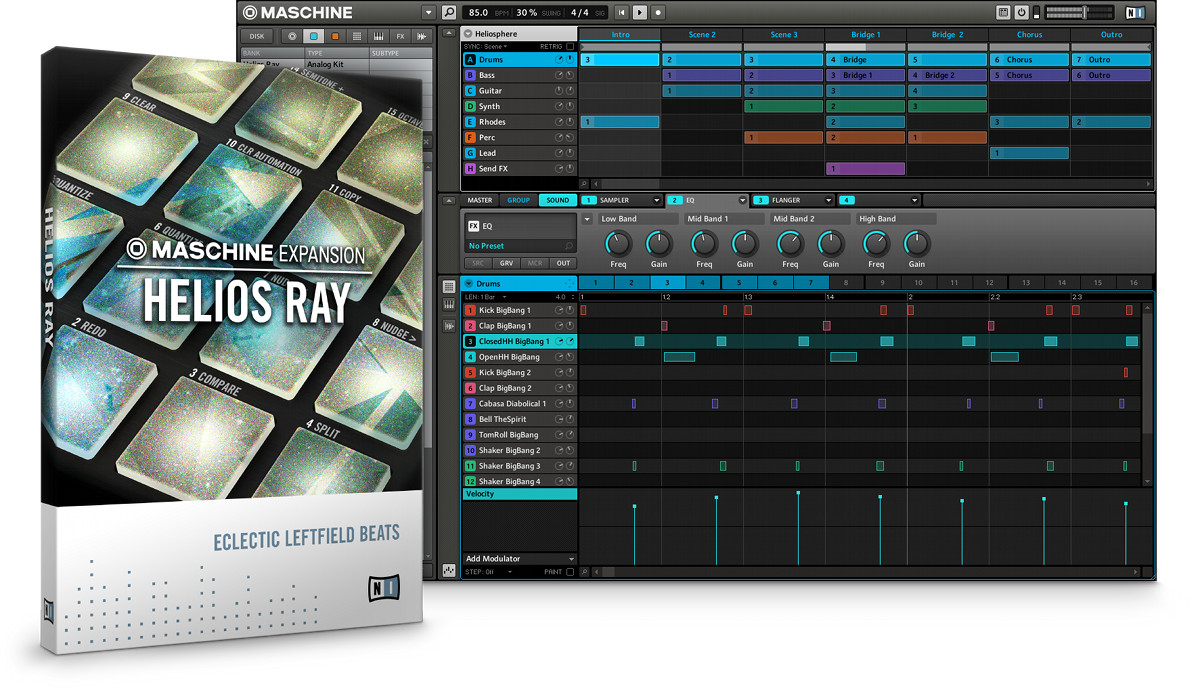The width and height of the screenshot is (1200, 688).
Task: Switch to the SOUND tab
Action: [x=557, y=200]
